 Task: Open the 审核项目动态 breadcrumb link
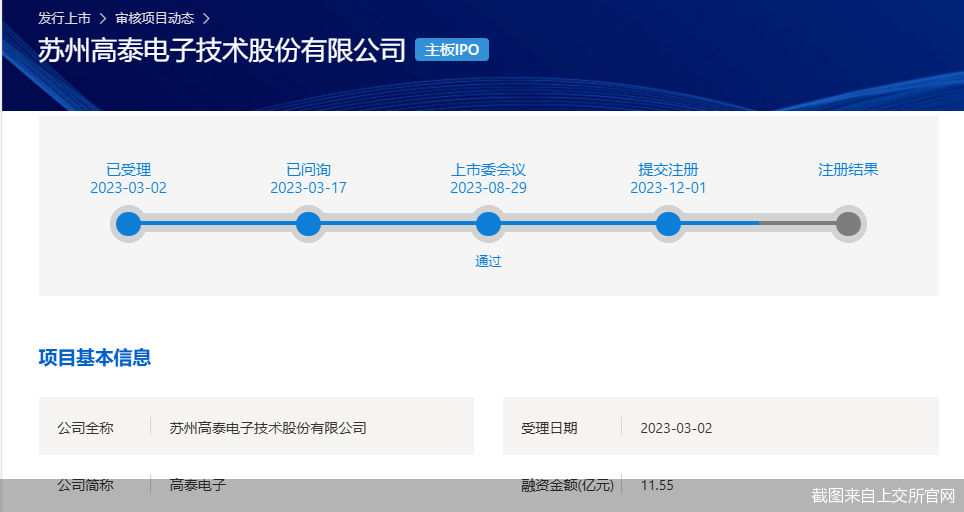pos(155,18)
